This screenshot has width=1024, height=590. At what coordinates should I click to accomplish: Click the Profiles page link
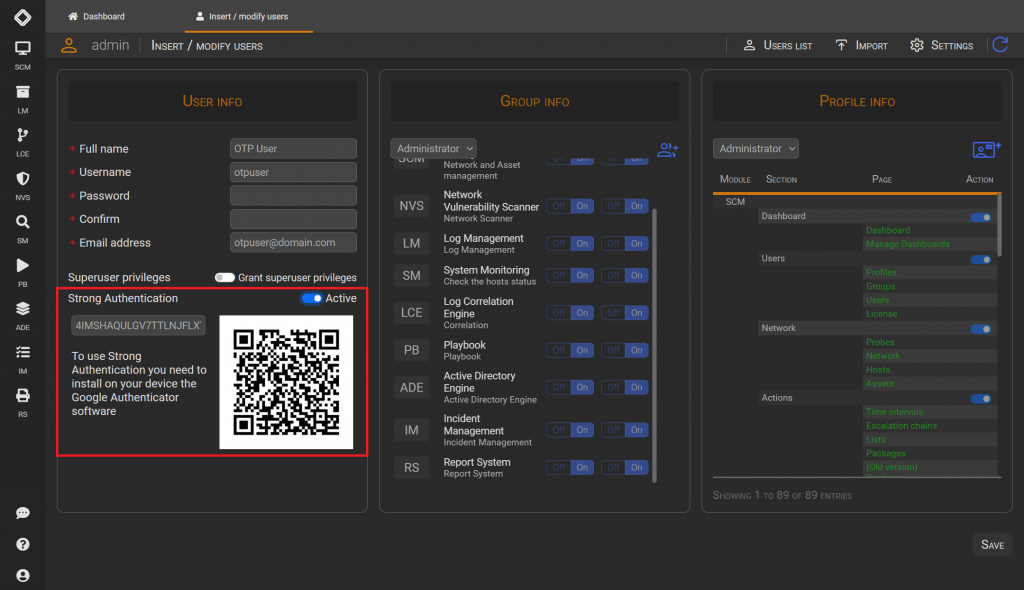tap(881, 272)
